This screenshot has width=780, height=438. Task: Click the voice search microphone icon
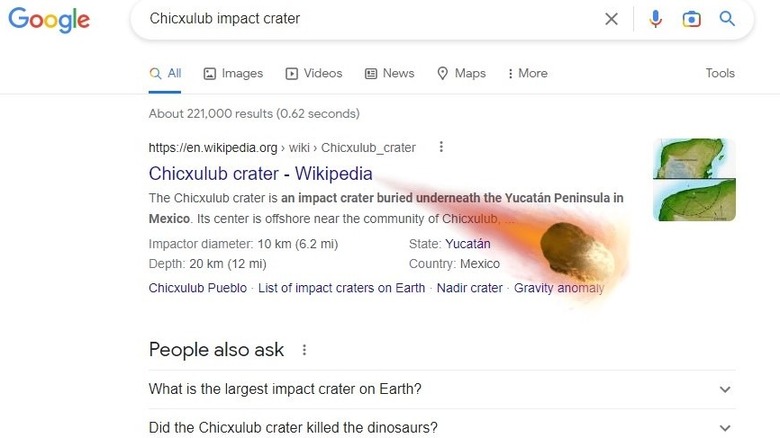point(655,19)
